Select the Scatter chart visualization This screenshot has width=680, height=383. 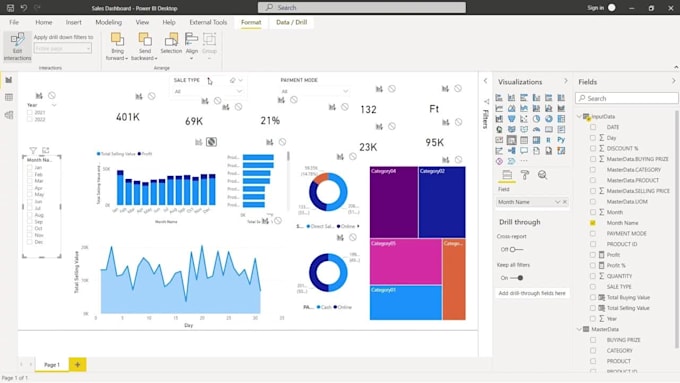(524, 118)
